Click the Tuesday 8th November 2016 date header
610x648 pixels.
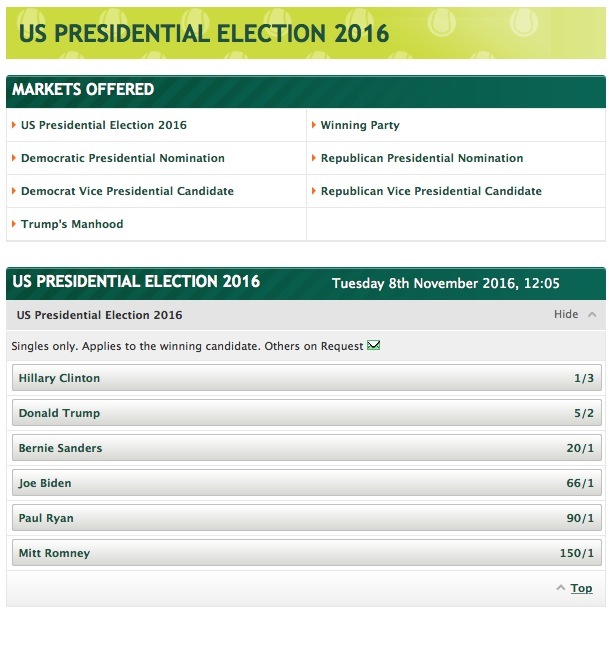(x=445, y=283)
